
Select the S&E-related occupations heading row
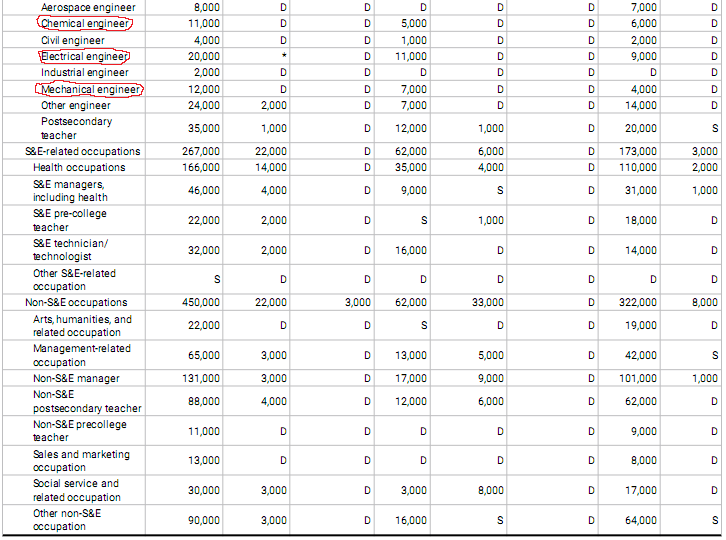point(362,151)
